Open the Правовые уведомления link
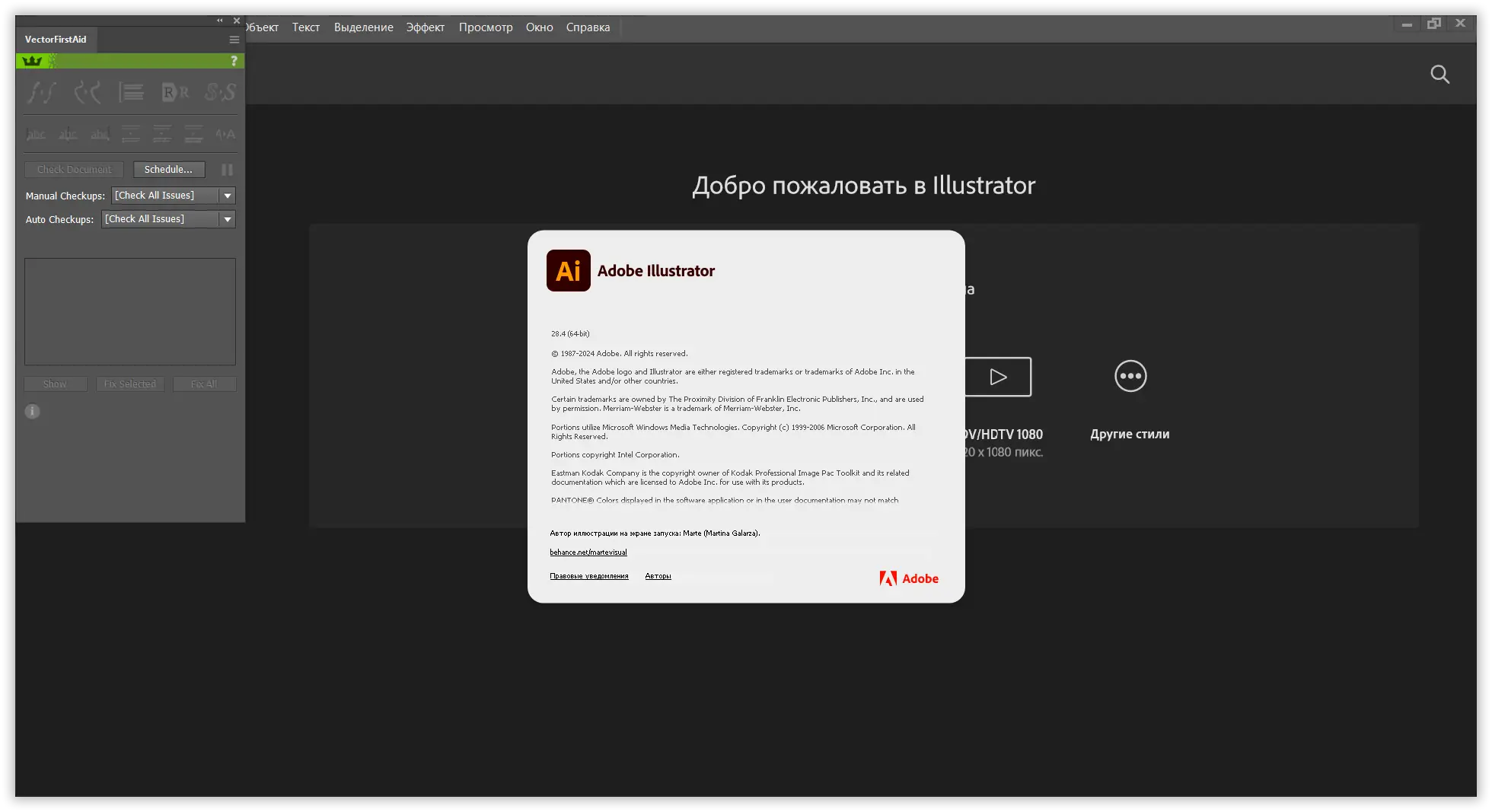 (x=589, y=576)
